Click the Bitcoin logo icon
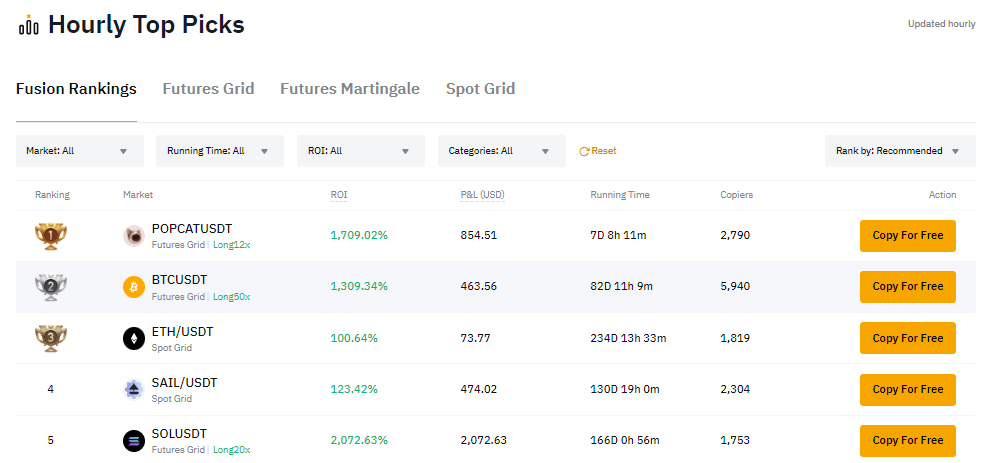The width and height of the screenshot is (1002, 463). pyautogui.click(x=133, y=287)
